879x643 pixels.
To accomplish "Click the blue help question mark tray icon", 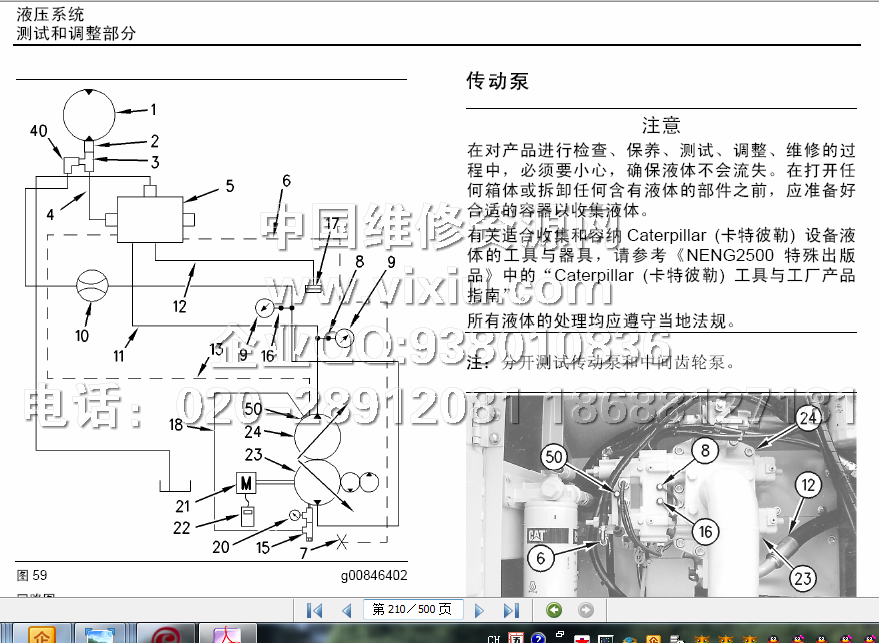I will [538, 637].
